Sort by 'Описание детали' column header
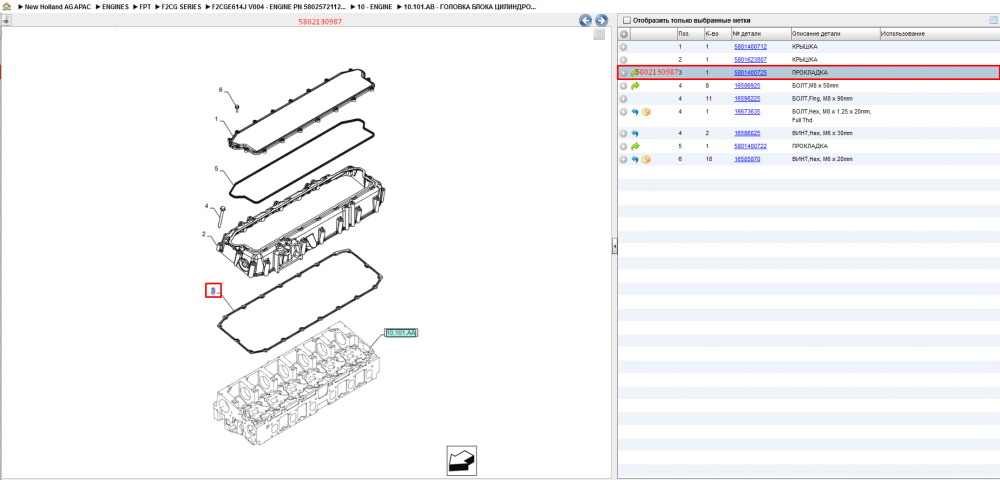 [x=835, y=34]
